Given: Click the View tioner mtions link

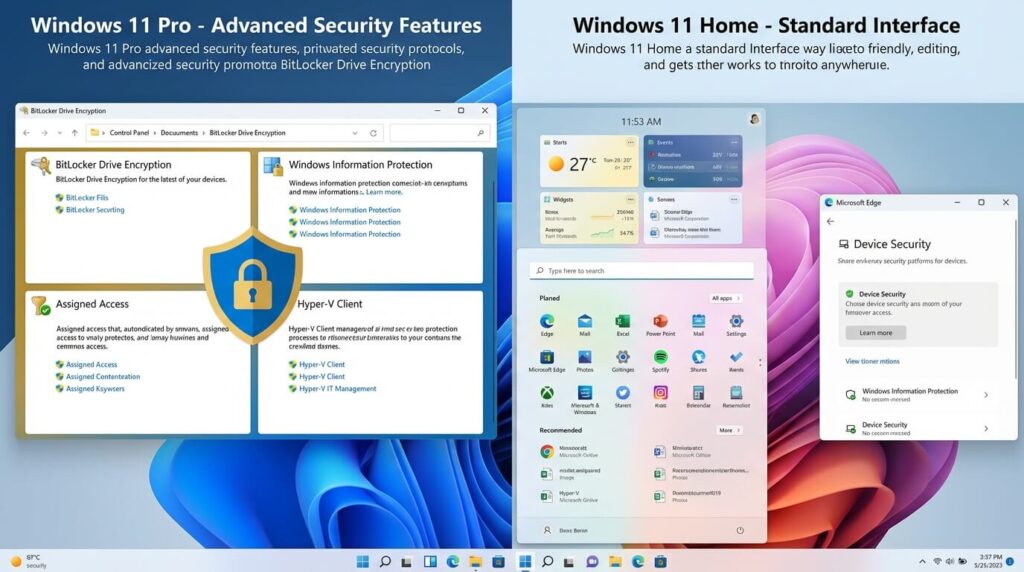Looking at the screenshot, I should (x=872, y=361).
